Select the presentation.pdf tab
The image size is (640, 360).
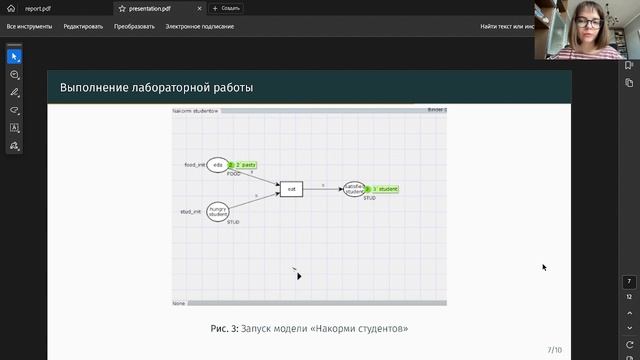(x=150, y=9)
